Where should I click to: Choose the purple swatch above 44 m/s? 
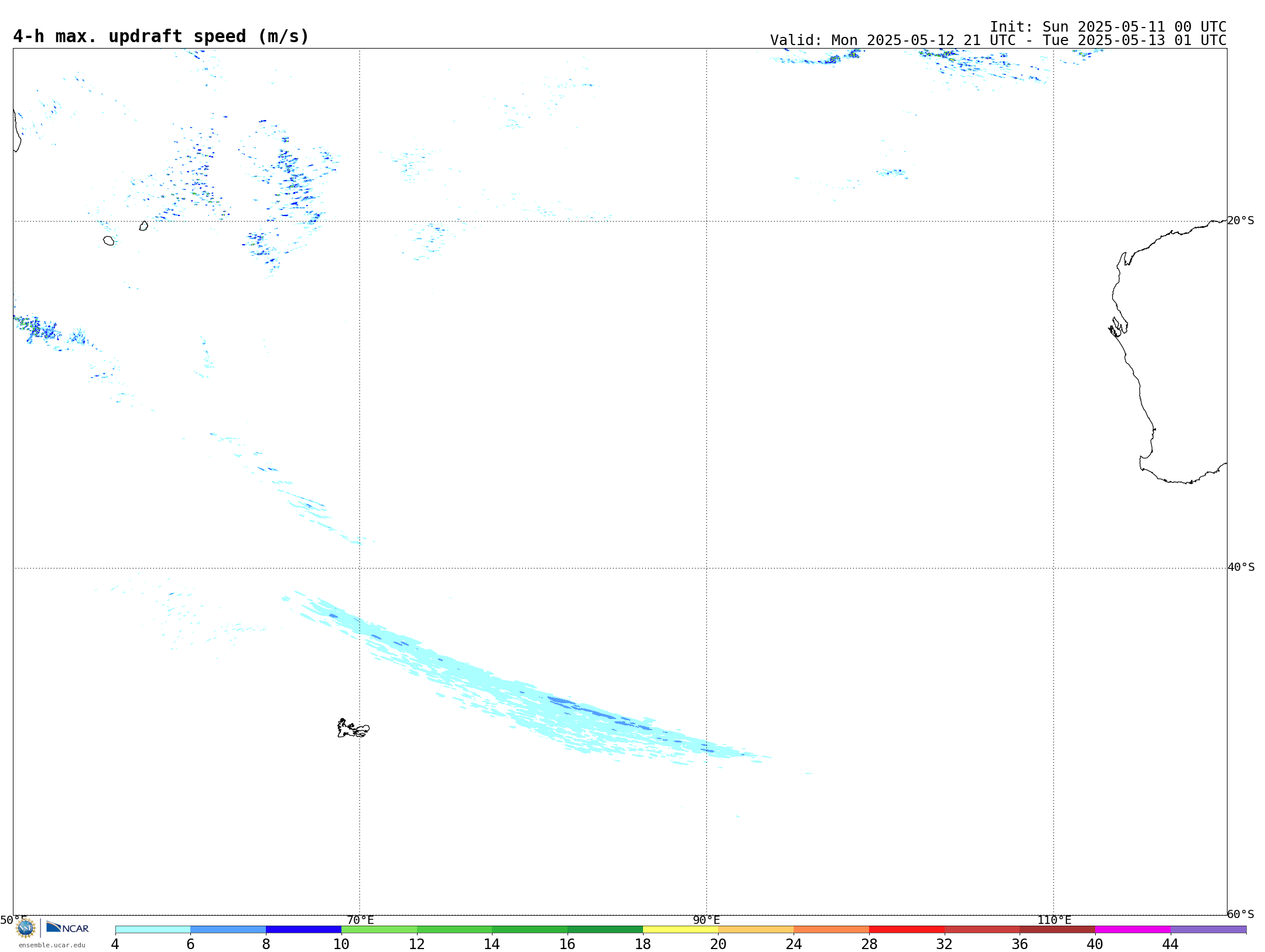pos(1208,929)
